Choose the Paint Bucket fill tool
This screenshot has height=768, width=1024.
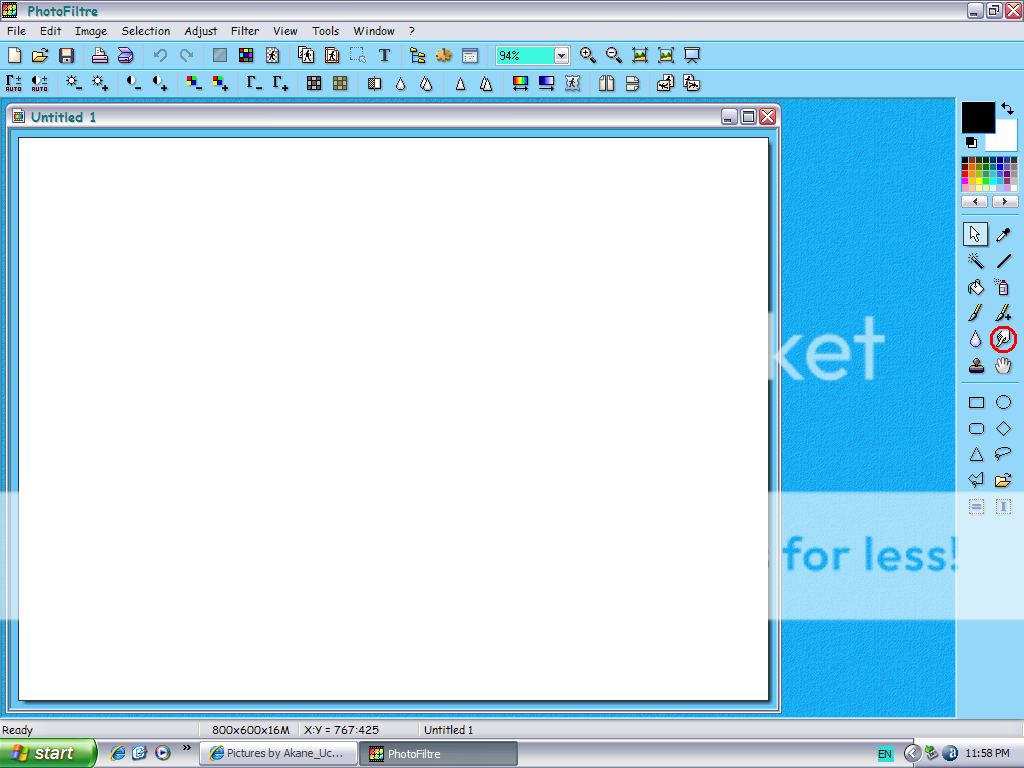pyautogui.click(x=976, y=287)
